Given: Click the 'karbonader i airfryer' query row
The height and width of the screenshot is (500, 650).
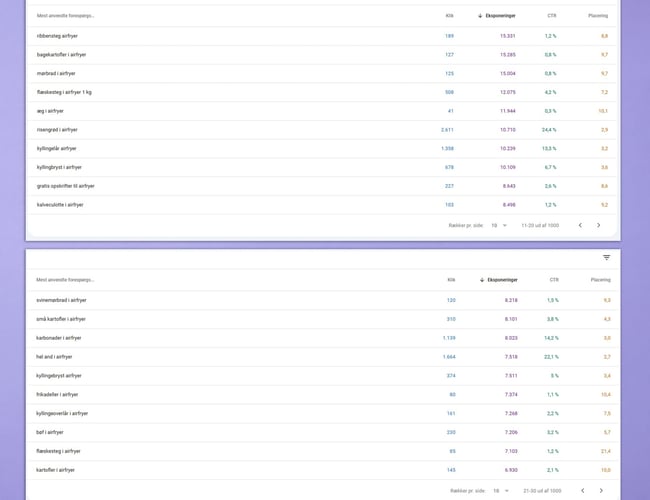Looking at the screenshot, I should coord(59,337).
